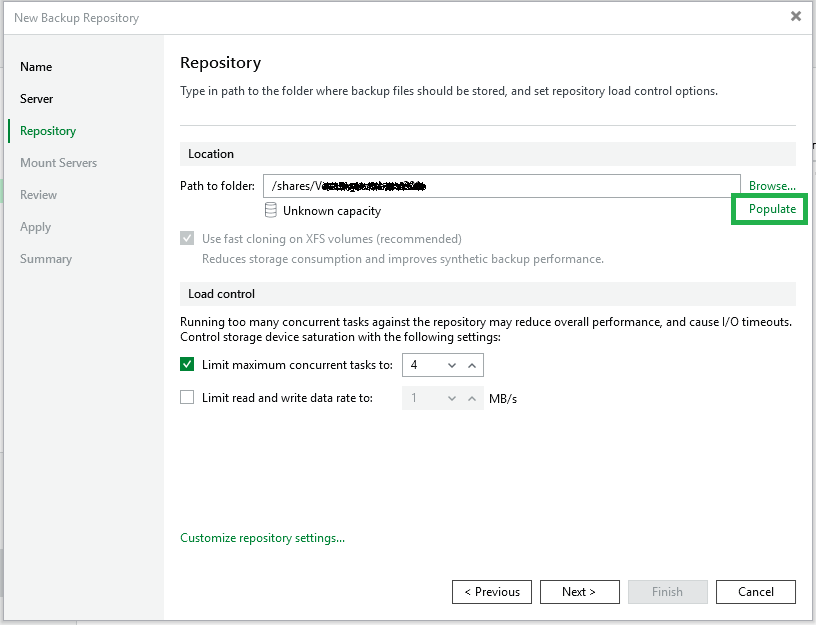
Task: Close the New Backup Repository dialog
Action: 795,17
